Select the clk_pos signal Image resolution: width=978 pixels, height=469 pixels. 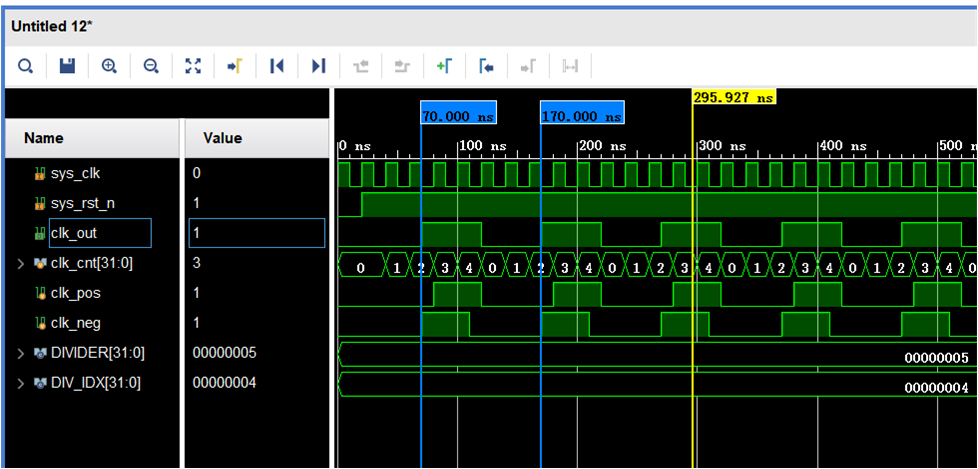(76, 293)
